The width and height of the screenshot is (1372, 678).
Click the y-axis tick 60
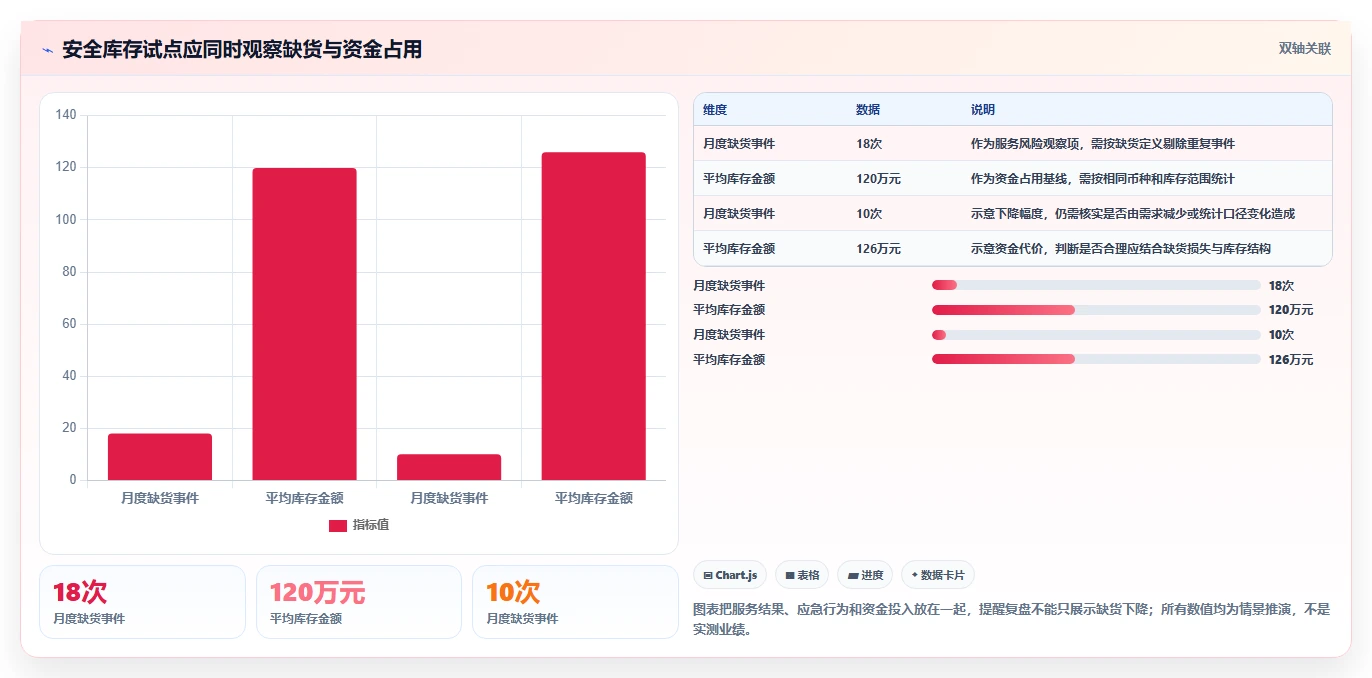[x=69, y=324]
